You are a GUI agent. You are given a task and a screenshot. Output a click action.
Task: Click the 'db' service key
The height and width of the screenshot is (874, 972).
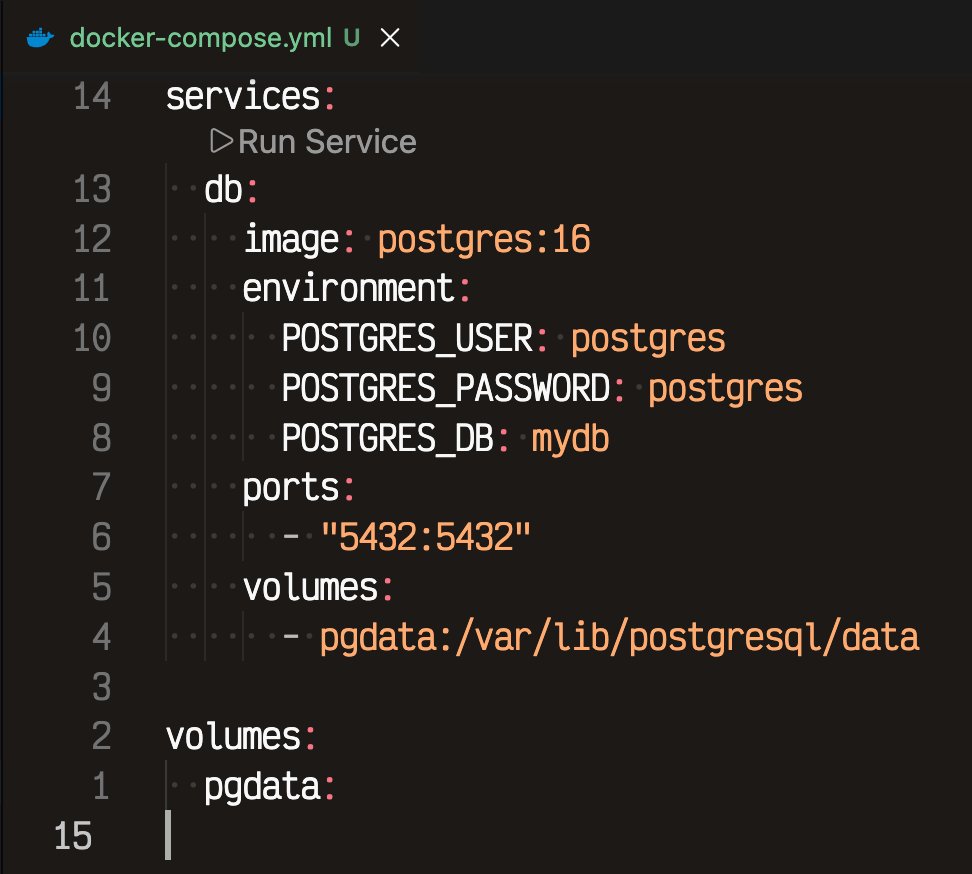coord(223,189)
